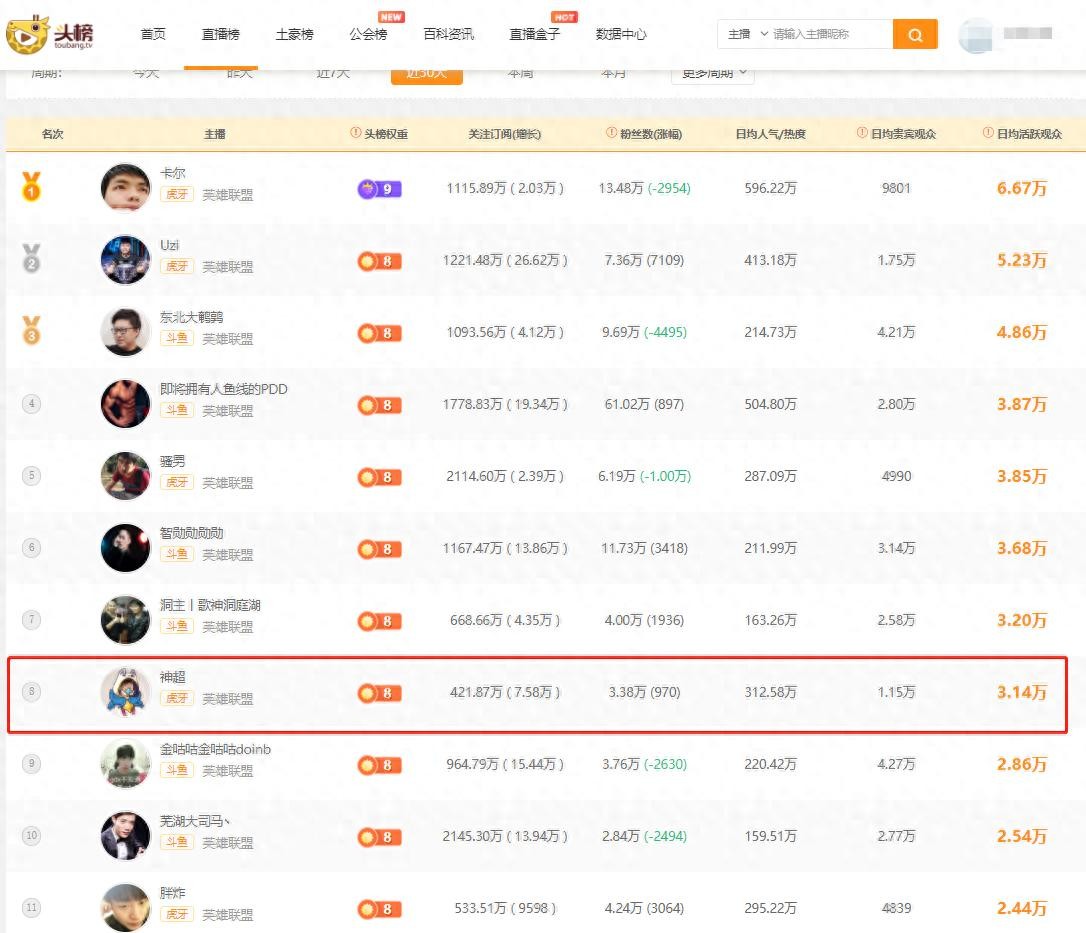Click info icon beside 日均贵宾观众 header
The width and height of the screenshot is (1086, 933).
coord(862,134)
